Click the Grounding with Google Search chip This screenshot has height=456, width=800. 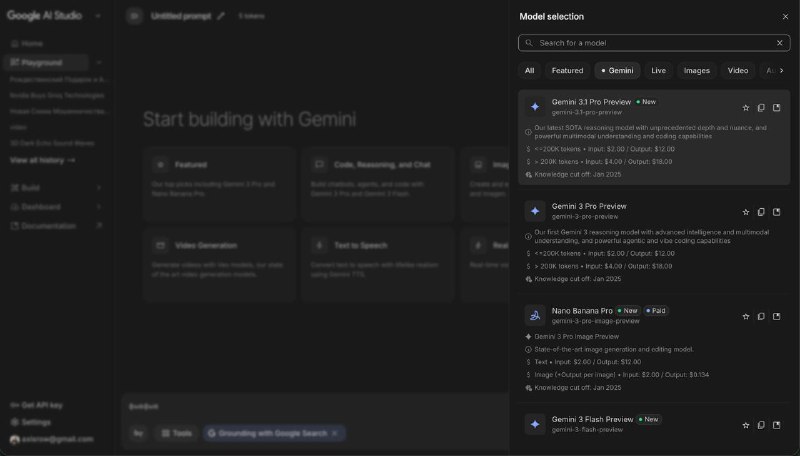274,433
